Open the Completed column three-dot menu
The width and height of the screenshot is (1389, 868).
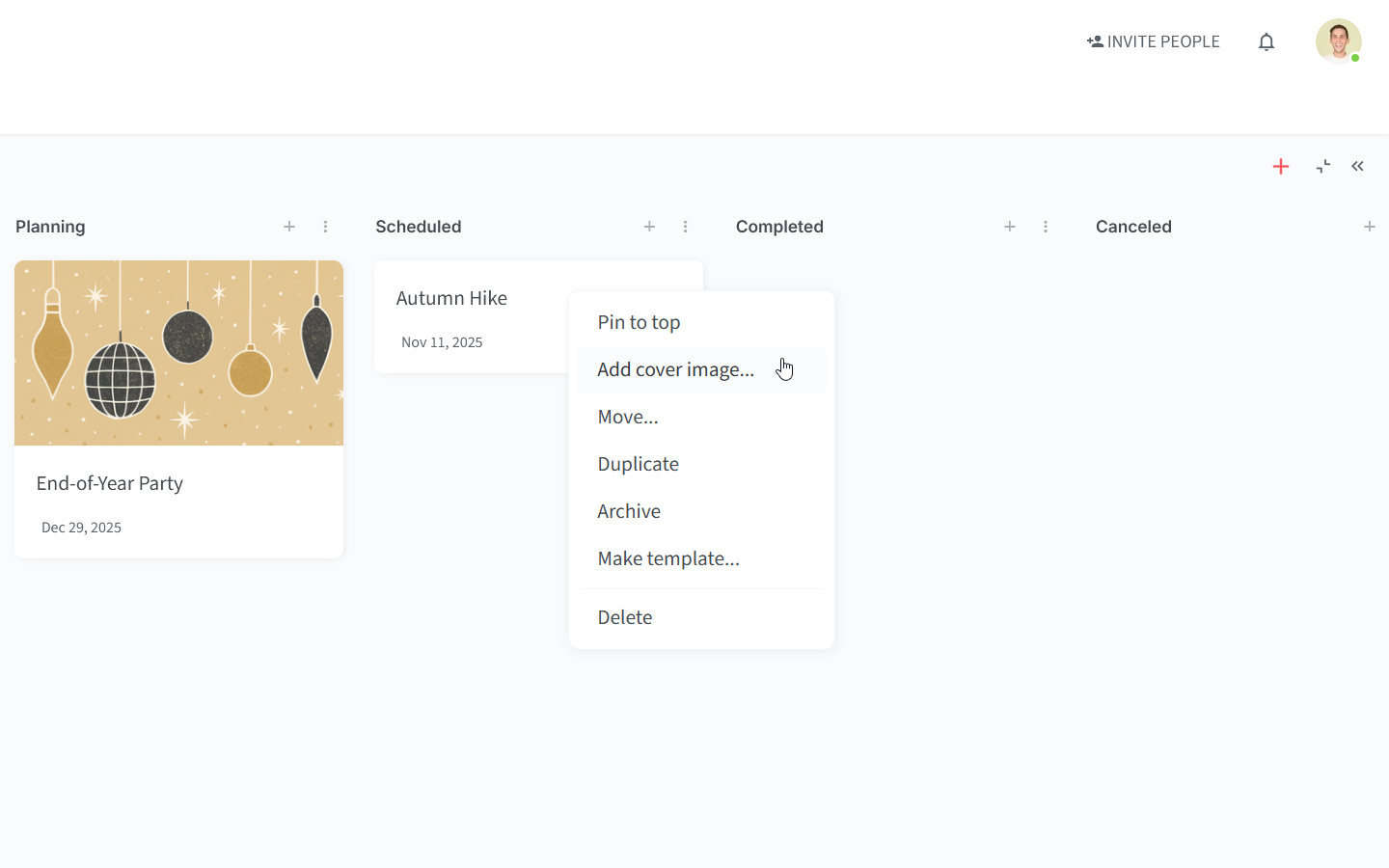click(x=1046, y=227)
